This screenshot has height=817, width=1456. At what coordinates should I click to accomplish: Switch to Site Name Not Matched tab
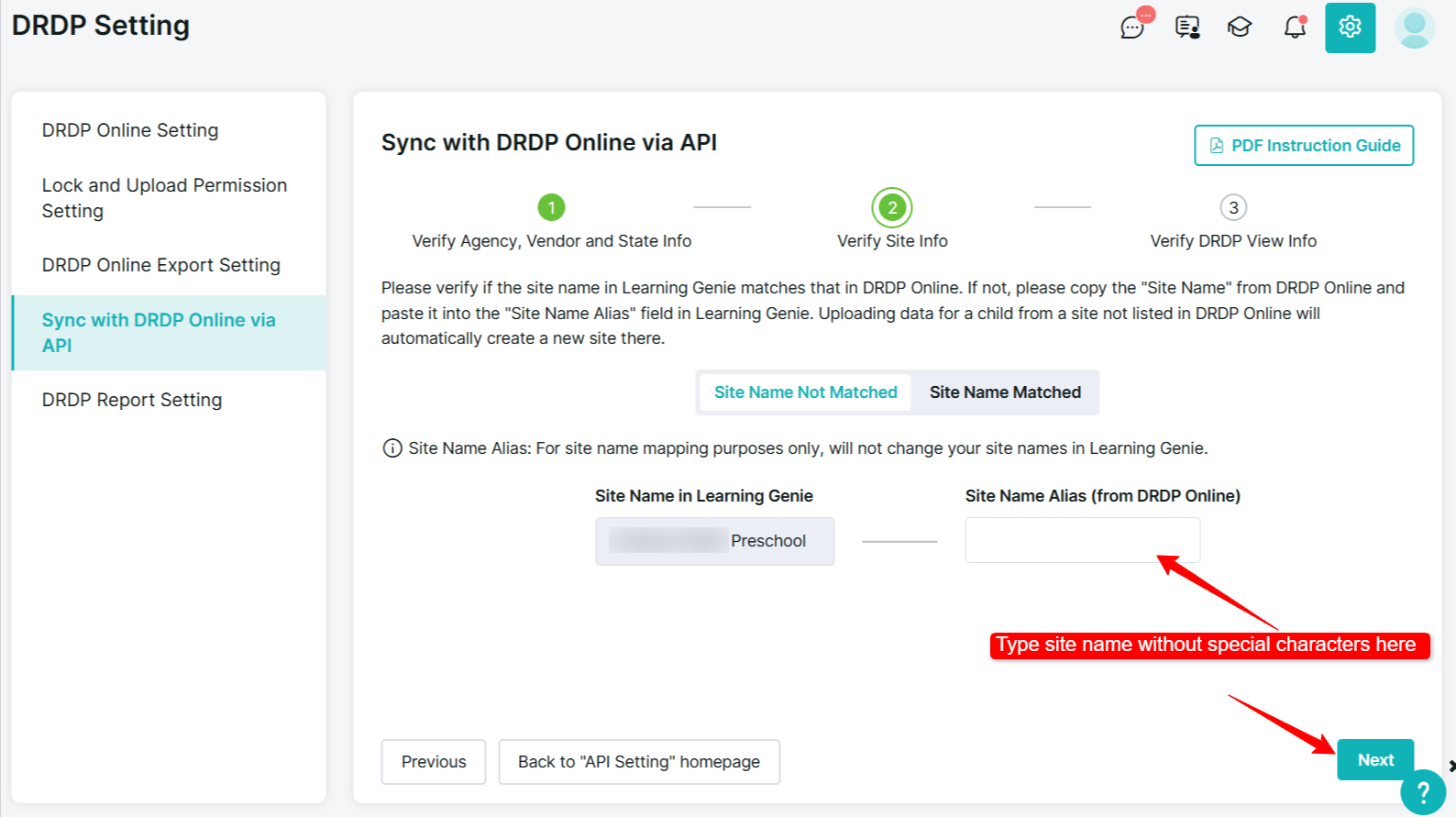(805, 392)
